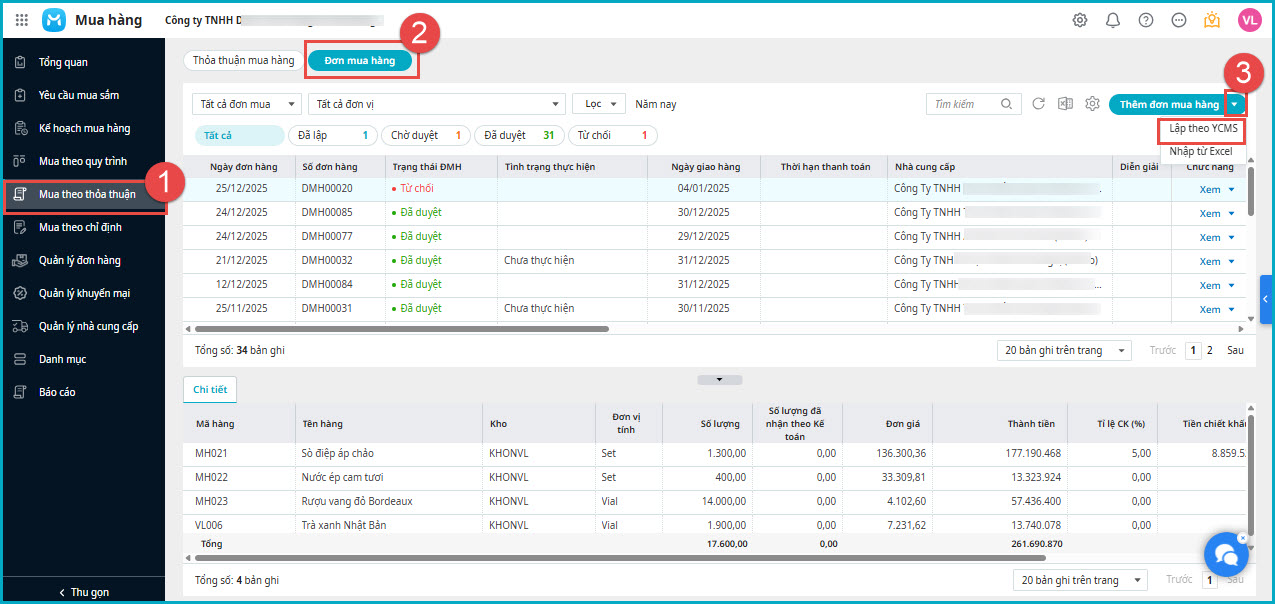Open the app launcher grid icon
The height and width of the screenshot is (604, 1275).
[x=22, y=20]
